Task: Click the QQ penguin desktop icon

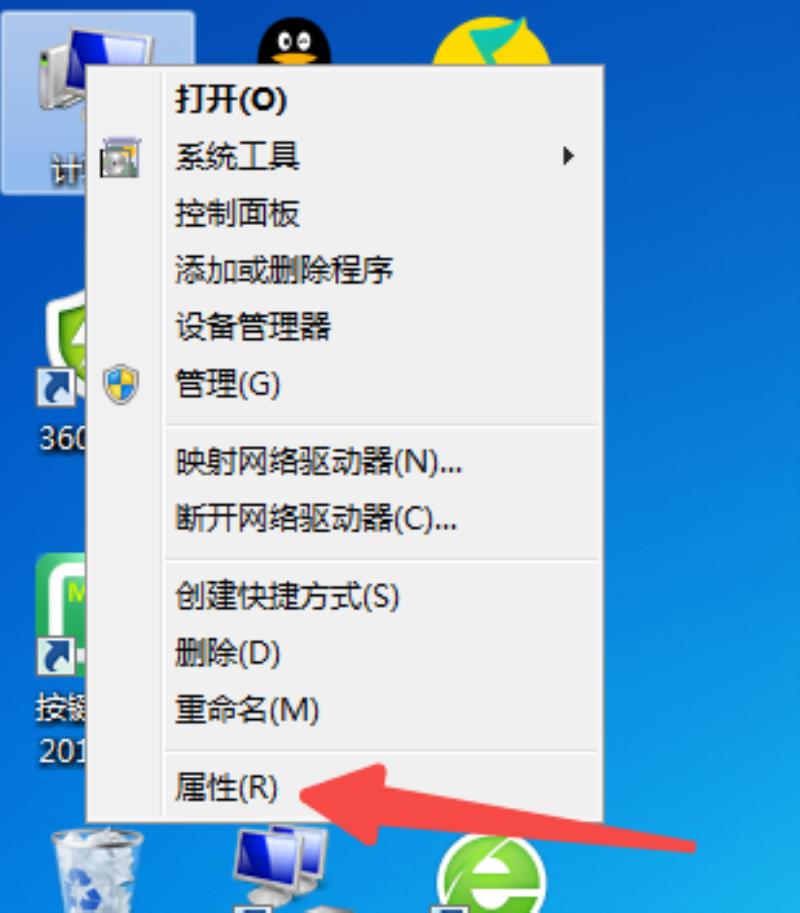Action: [294, 42]
